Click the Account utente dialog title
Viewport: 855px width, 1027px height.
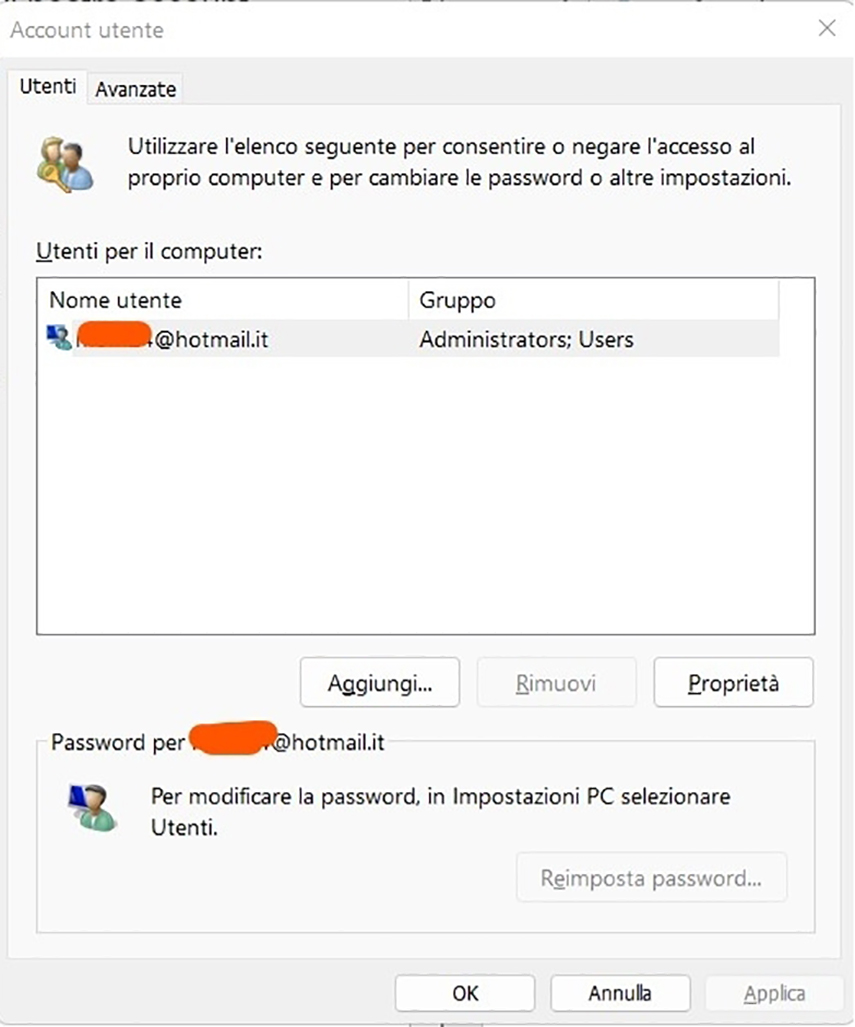click(86, 30)
